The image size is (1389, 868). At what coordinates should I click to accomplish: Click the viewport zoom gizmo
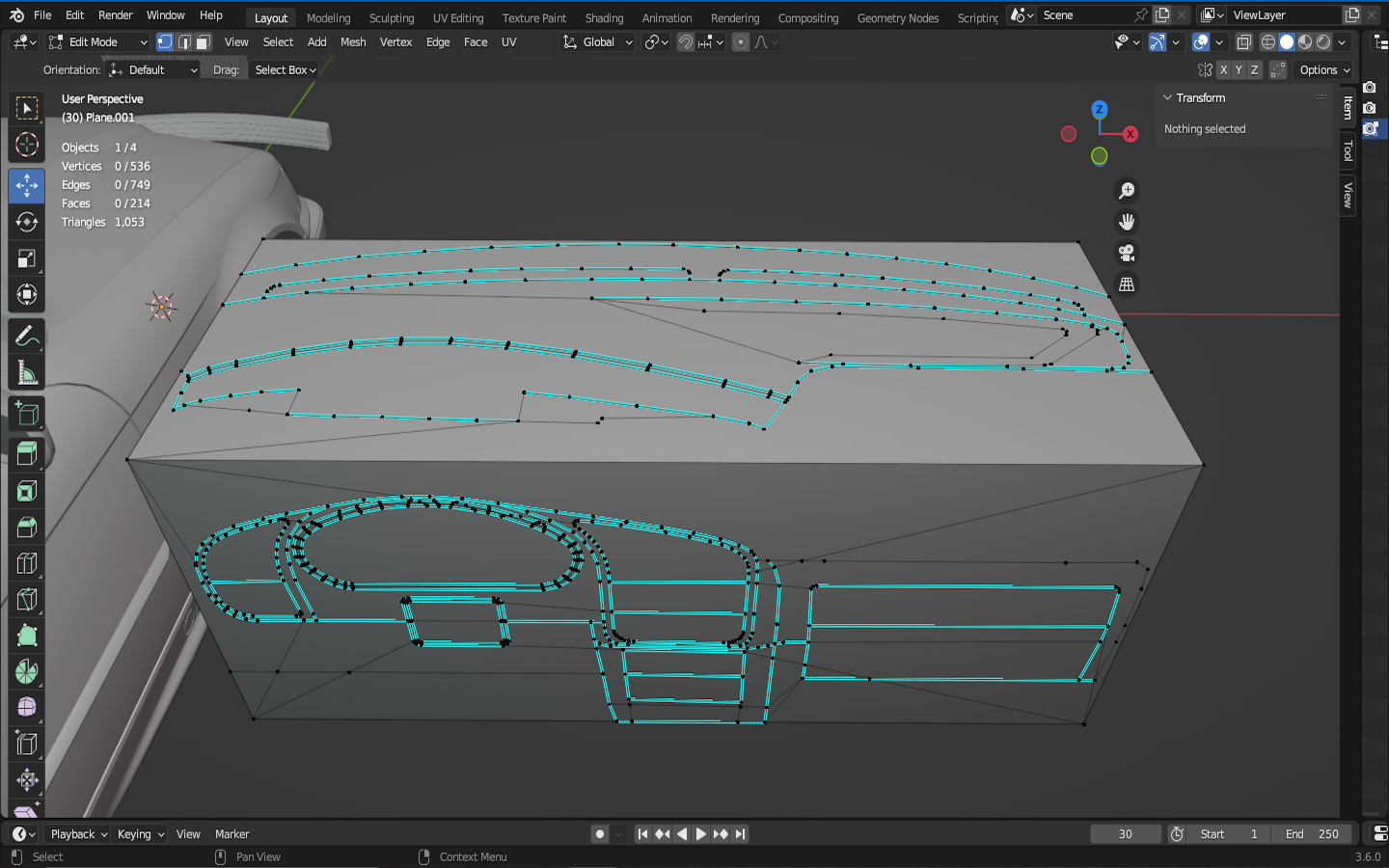click(x=1126, y=191)
